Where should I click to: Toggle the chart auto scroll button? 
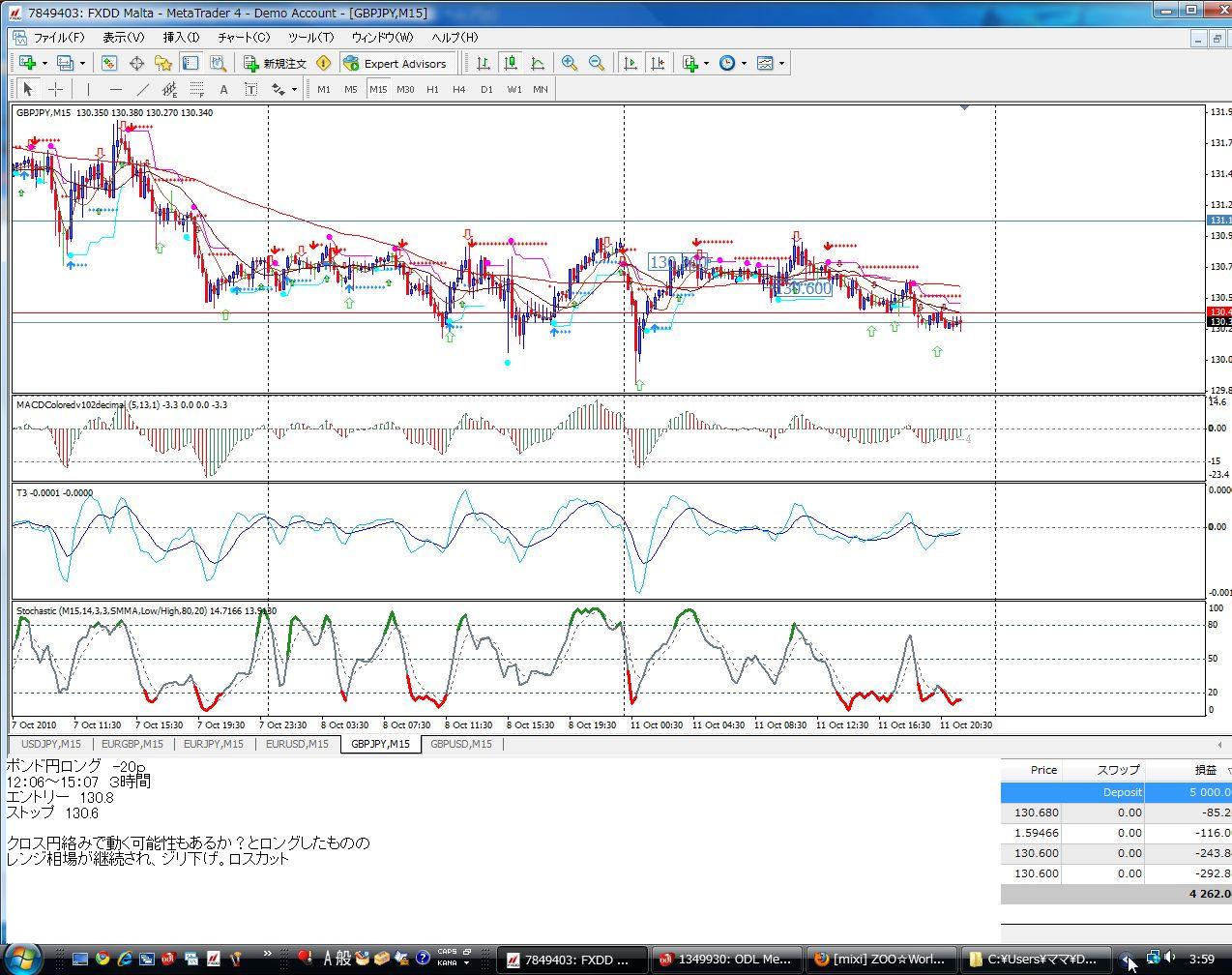click(x=631, y=63)
